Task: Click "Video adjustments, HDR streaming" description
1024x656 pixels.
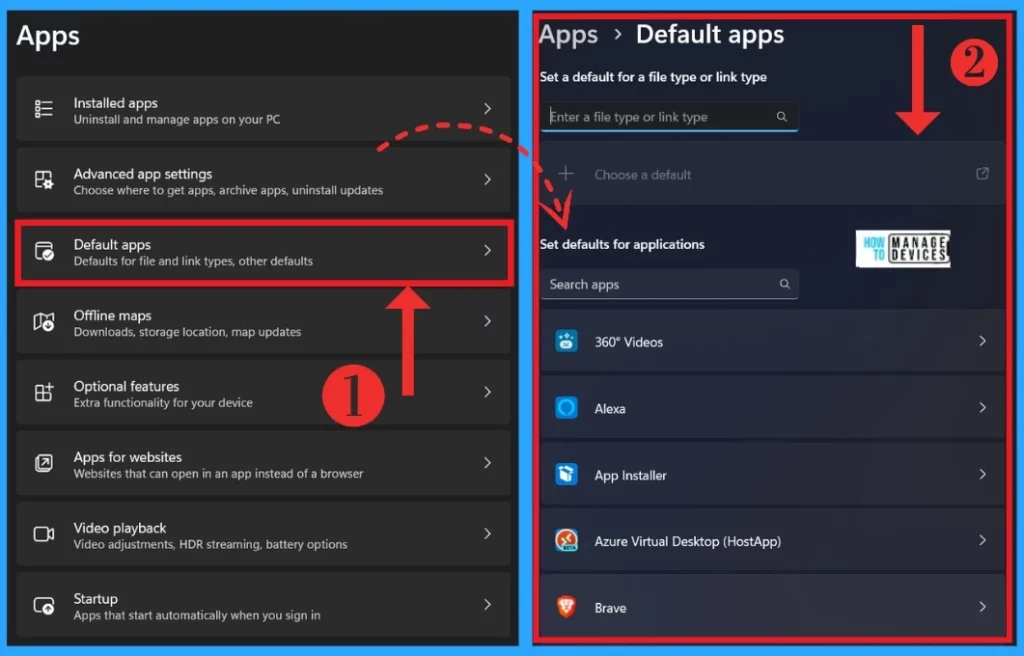Action: coord(210,544)
